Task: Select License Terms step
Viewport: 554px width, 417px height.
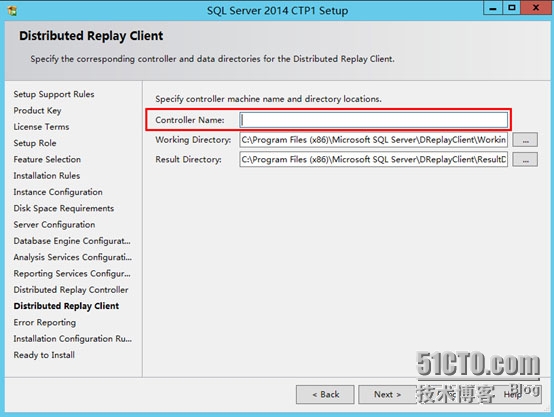Action: pyautogui.click(x=41, y=127)
